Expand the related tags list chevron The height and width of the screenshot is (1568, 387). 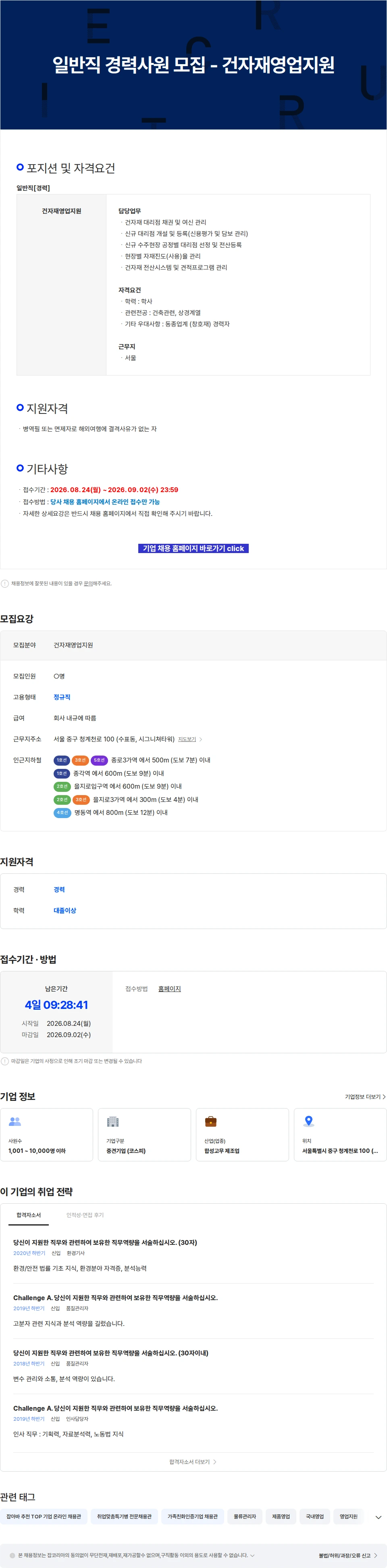click(378, 1517)
